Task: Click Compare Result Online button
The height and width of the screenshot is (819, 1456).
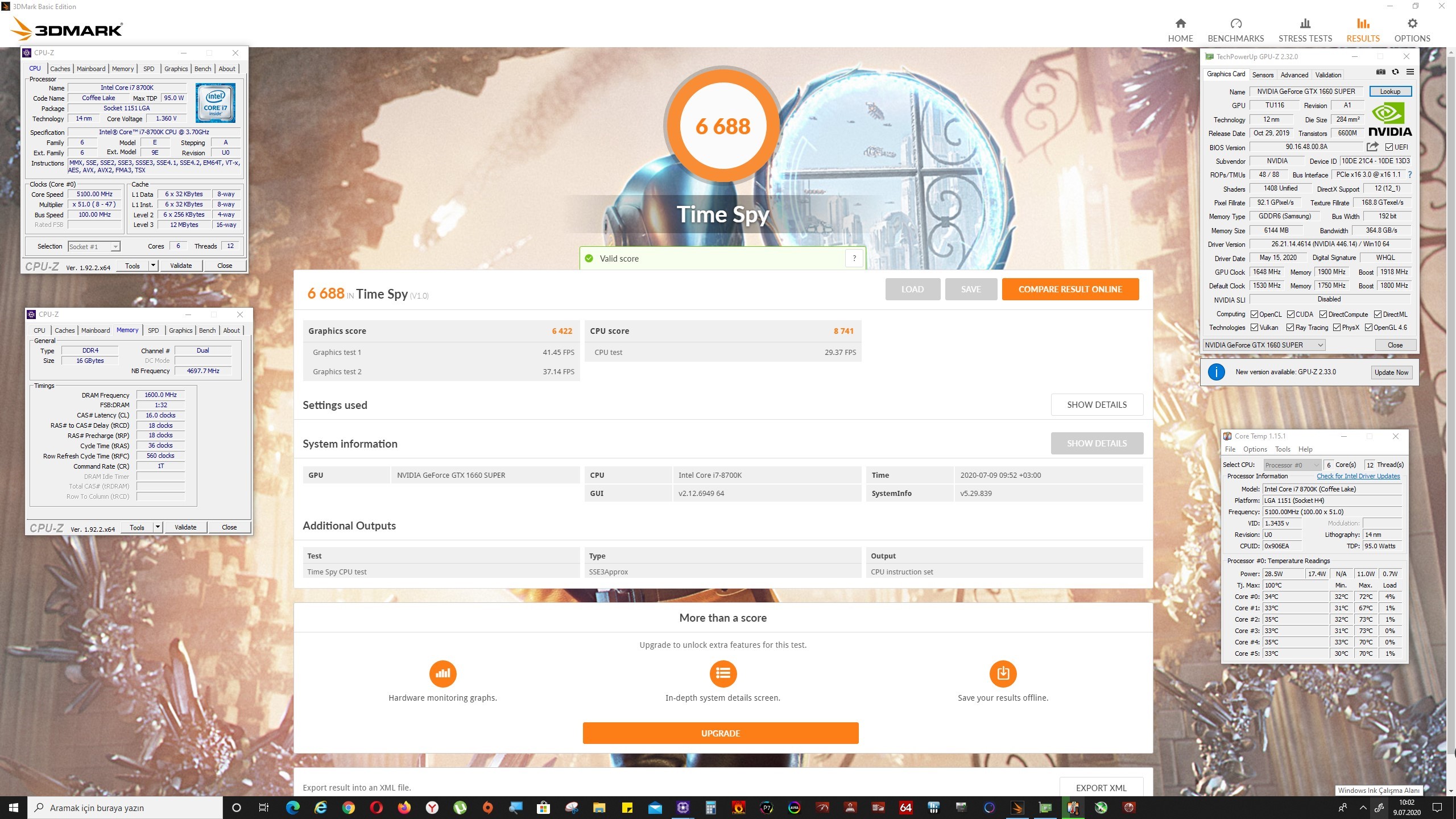Action: [1070, 289]
